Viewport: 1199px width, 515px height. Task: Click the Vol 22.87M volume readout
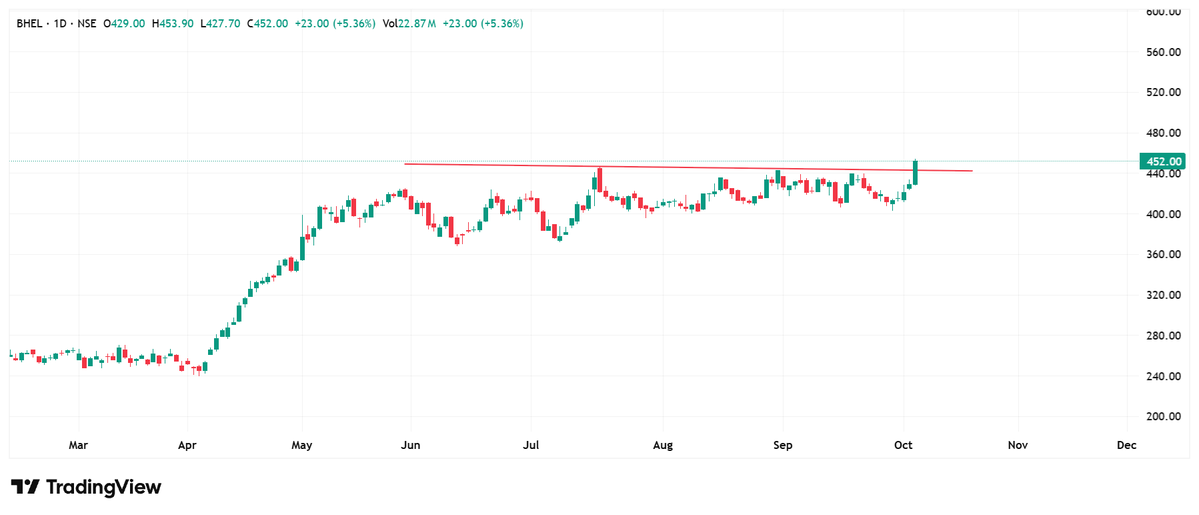coord(409,24)
